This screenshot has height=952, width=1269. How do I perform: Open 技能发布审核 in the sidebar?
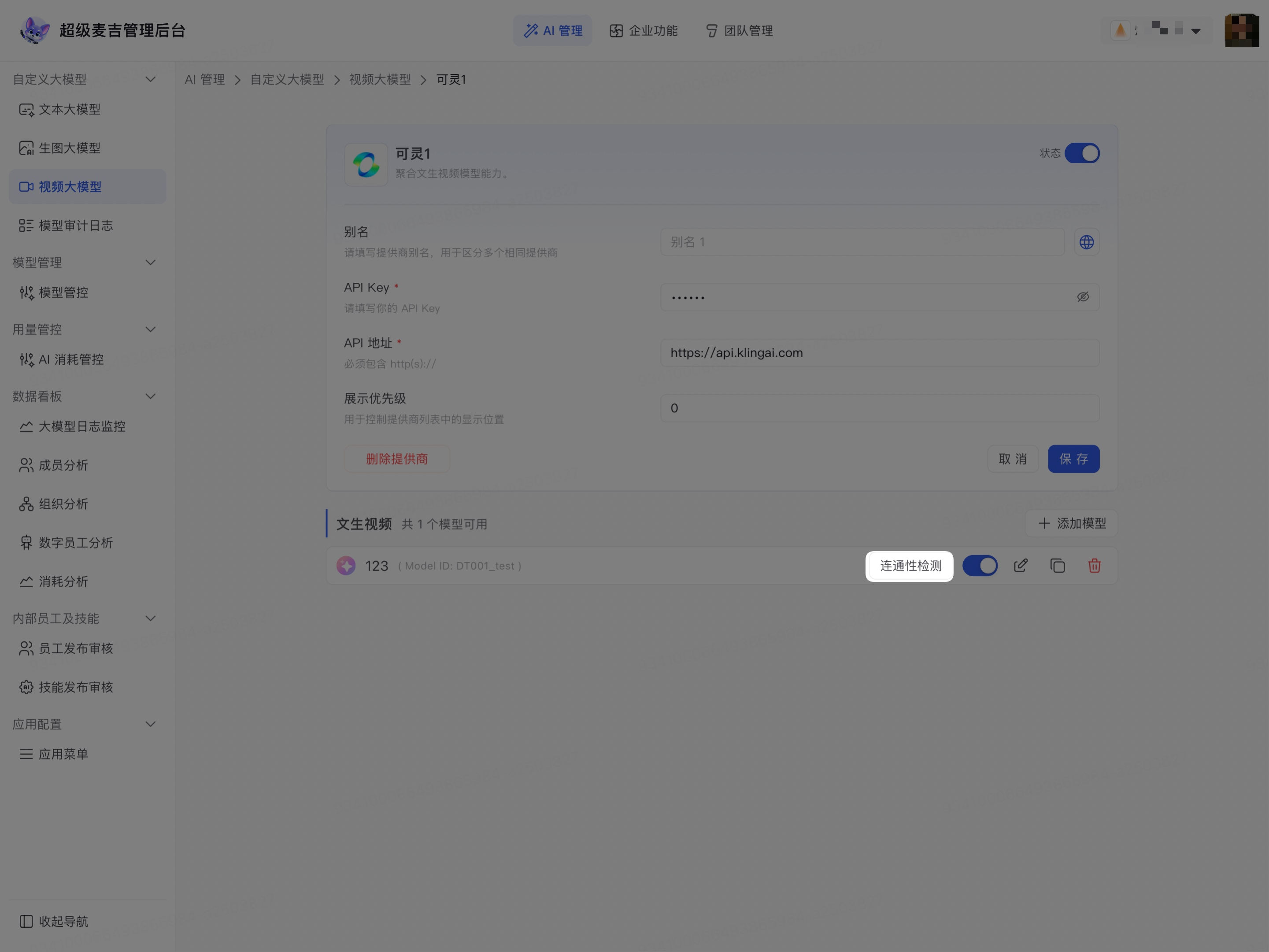[x=87, y=688]
